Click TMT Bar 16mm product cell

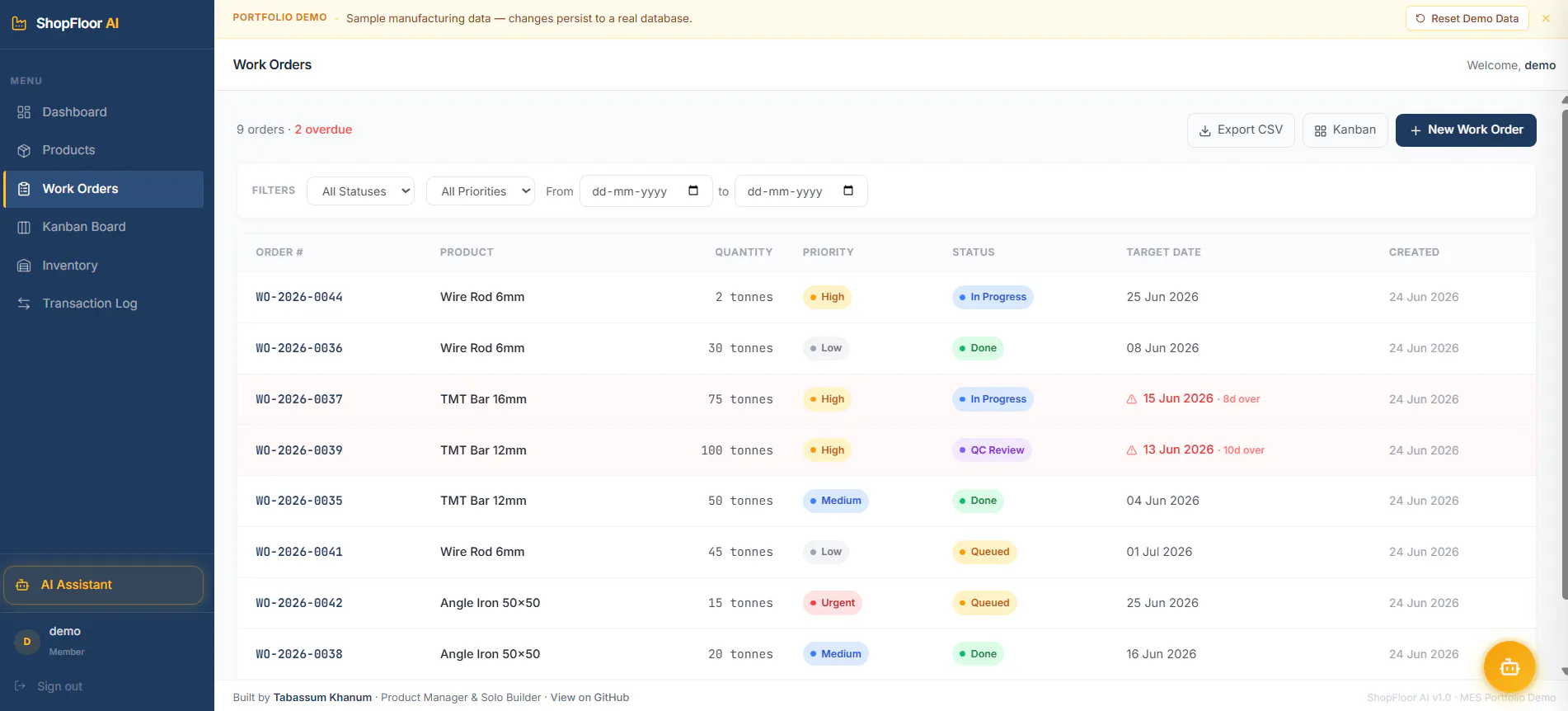click(x=483, y=399)
